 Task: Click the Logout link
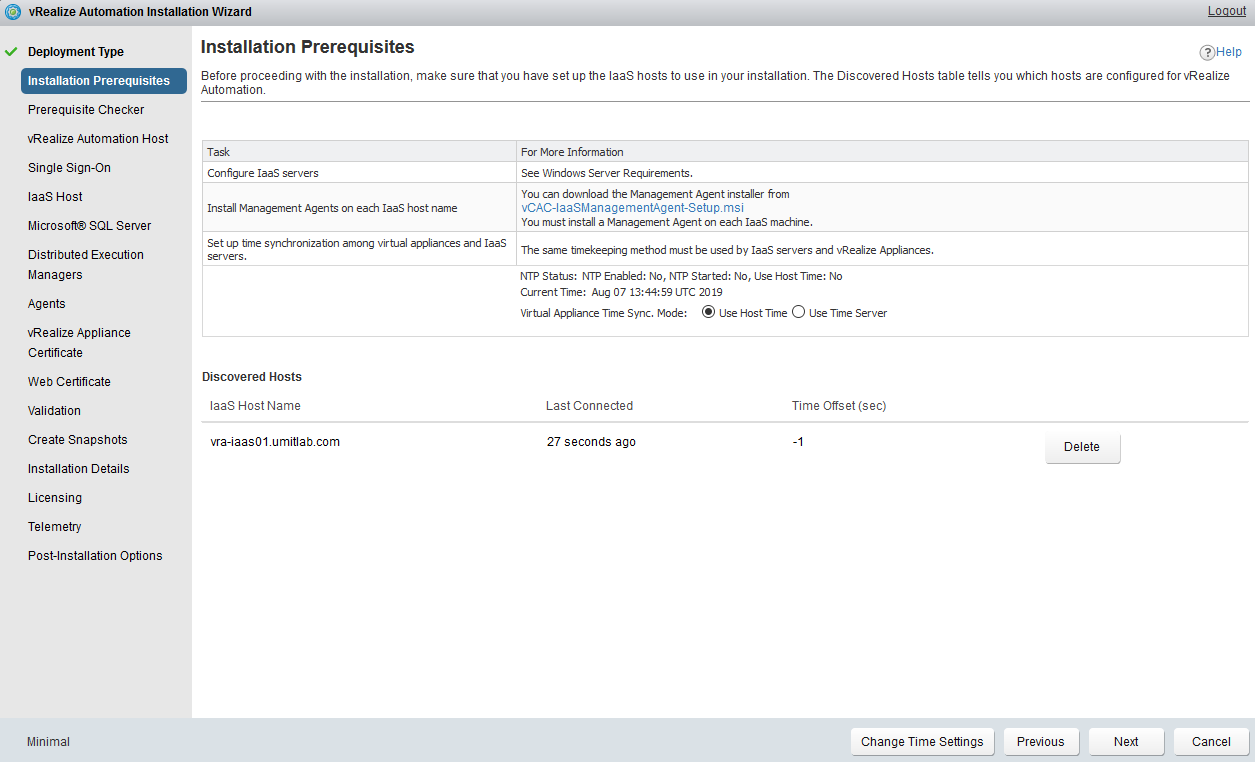pyautogui.click(x=1226, y=11)
